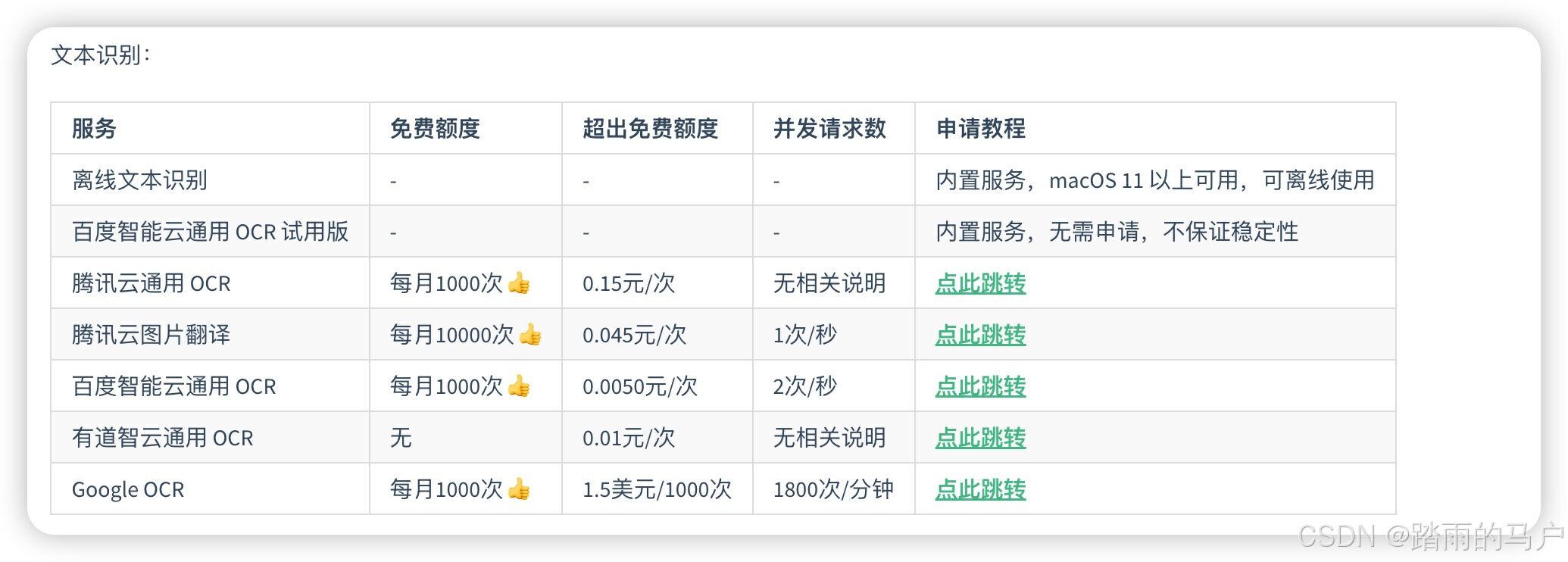1568x562 pixels.
Task: Click the thumbs-up emoji in 腾讯云通用 OCR row
Action: coord(519,283)
